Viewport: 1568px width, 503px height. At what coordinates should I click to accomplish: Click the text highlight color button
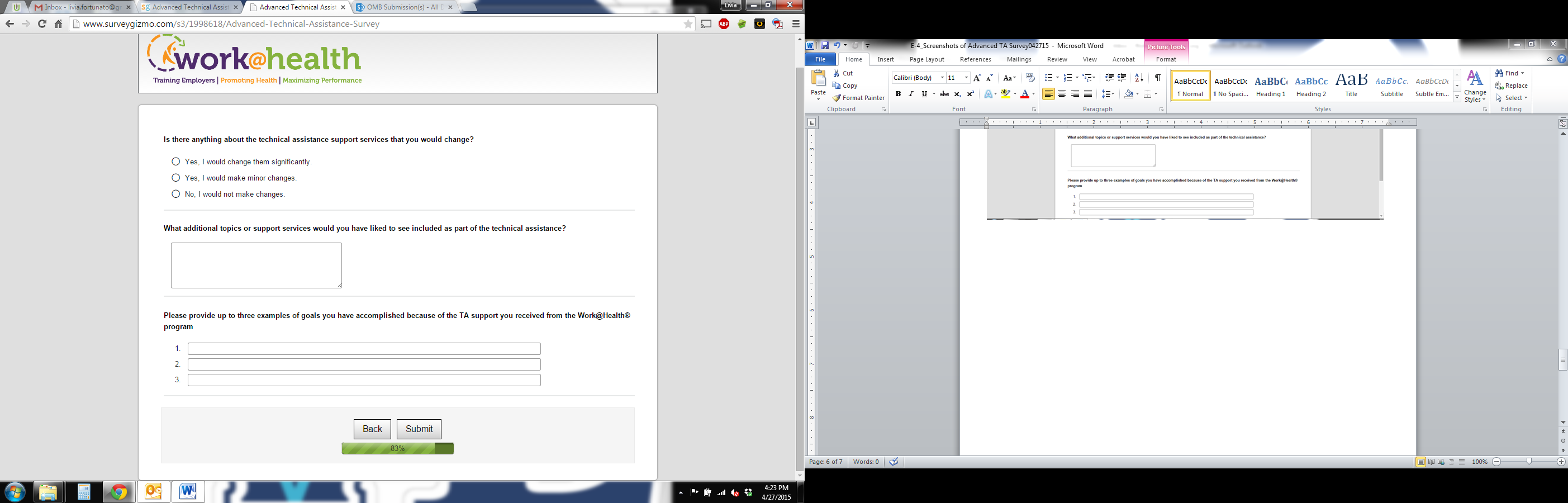tap(1006, 94)
